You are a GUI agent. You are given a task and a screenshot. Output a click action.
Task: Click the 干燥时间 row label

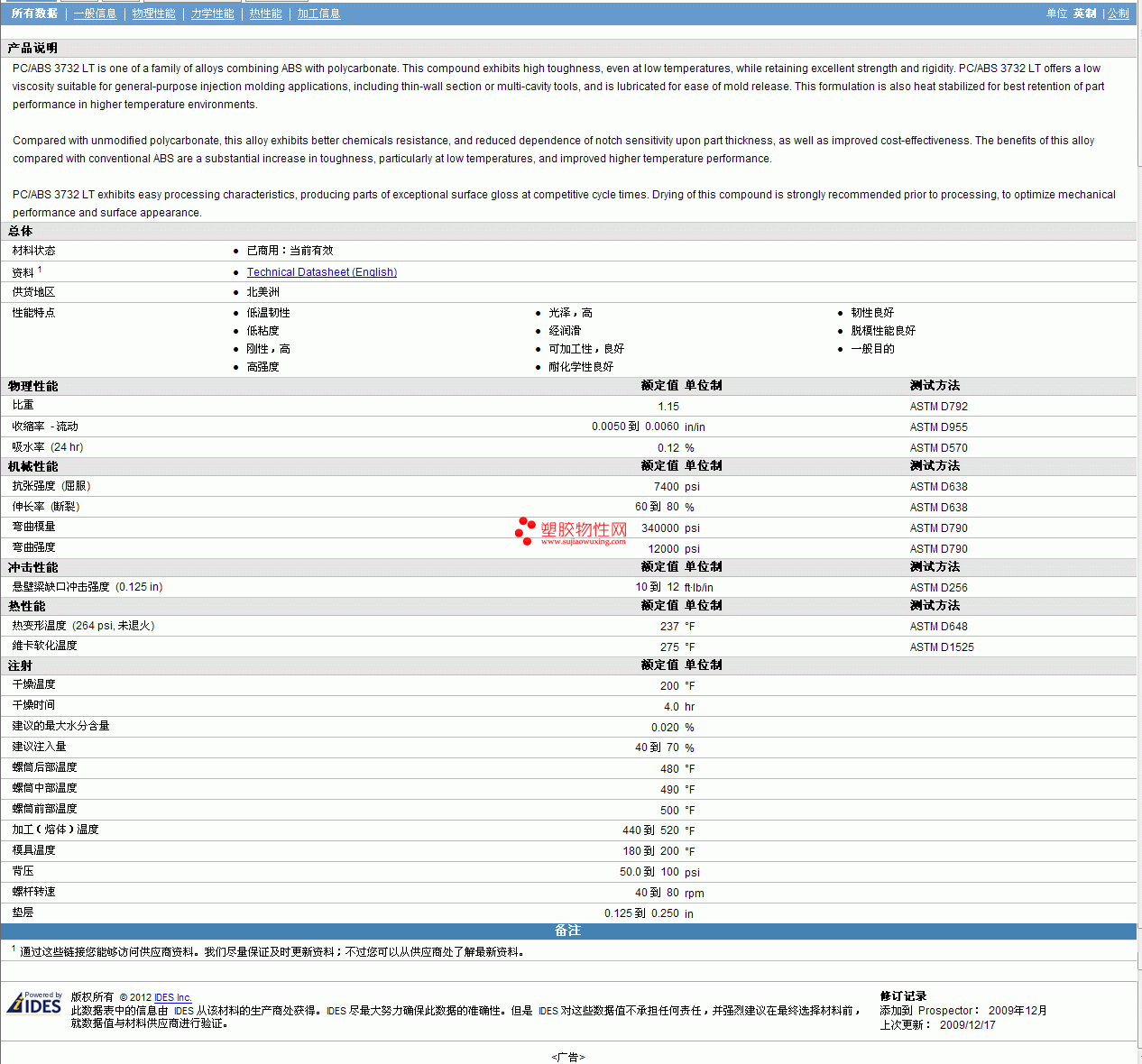(34, 705)
